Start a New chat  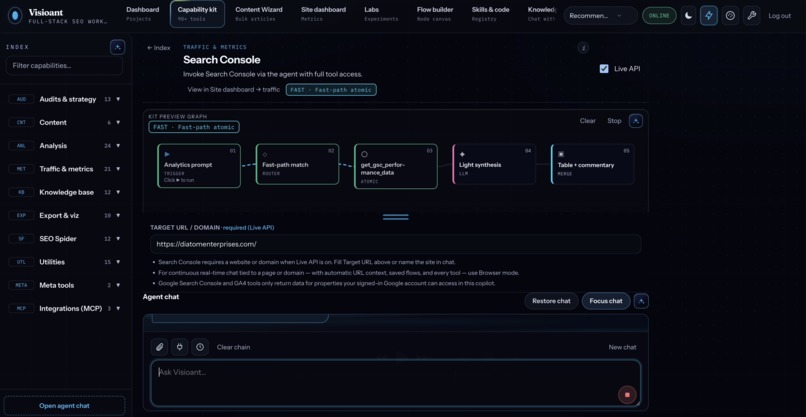pyautogui.click(x=622, y=347)
